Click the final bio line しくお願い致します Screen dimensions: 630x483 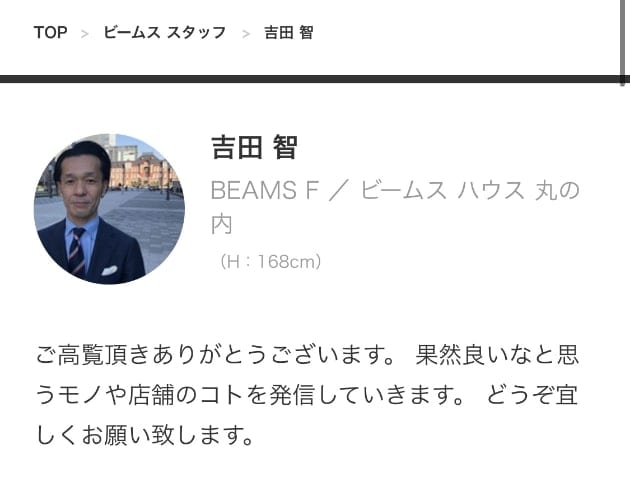click(145, 435)
